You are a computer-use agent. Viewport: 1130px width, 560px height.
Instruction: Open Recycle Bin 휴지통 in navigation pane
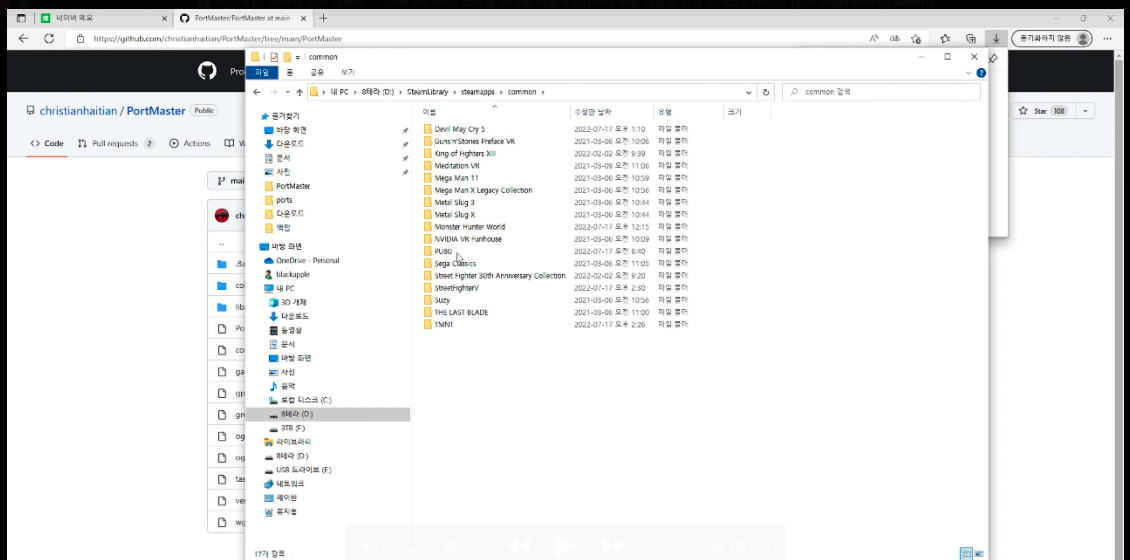(x=281, y=512)
